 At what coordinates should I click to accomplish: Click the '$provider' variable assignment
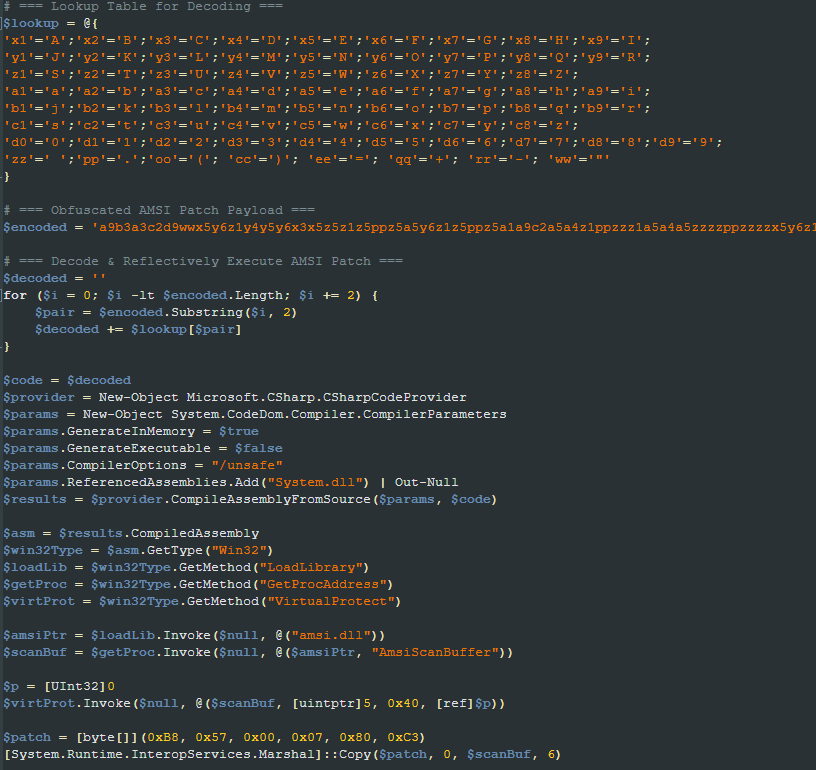(39, 397)
